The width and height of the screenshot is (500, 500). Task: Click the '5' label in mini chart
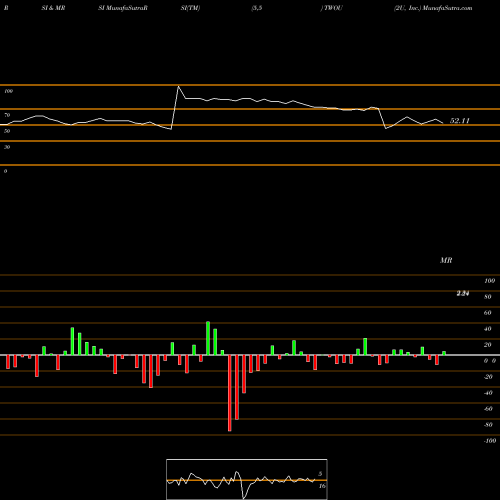coord(320,474)
